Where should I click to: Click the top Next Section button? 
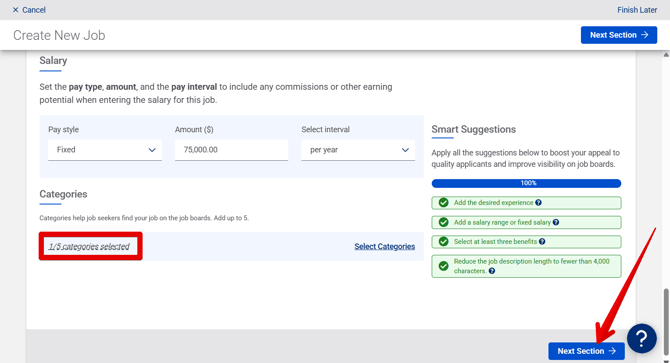tap(619, 35)
